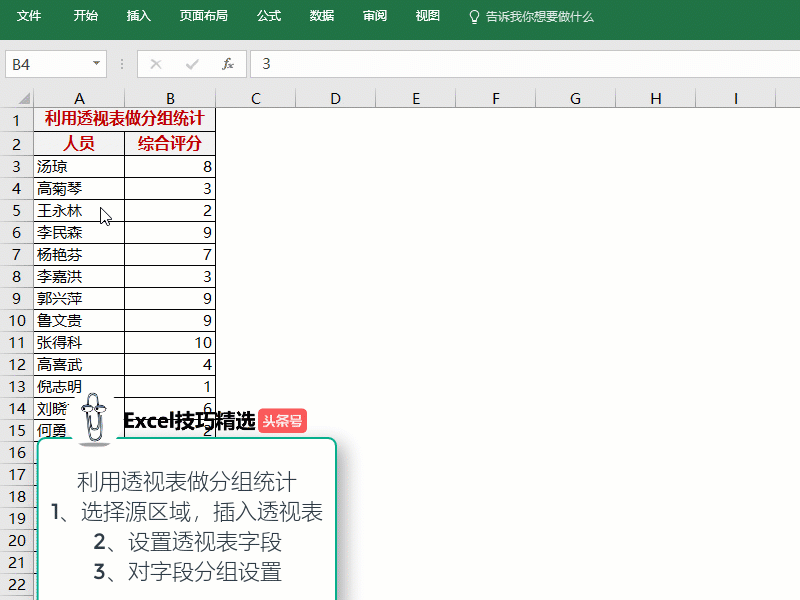The width and height of the screenshot is (800, 600).
Task: Open the 公式 ribbon tab
Action: pos(269,16)
